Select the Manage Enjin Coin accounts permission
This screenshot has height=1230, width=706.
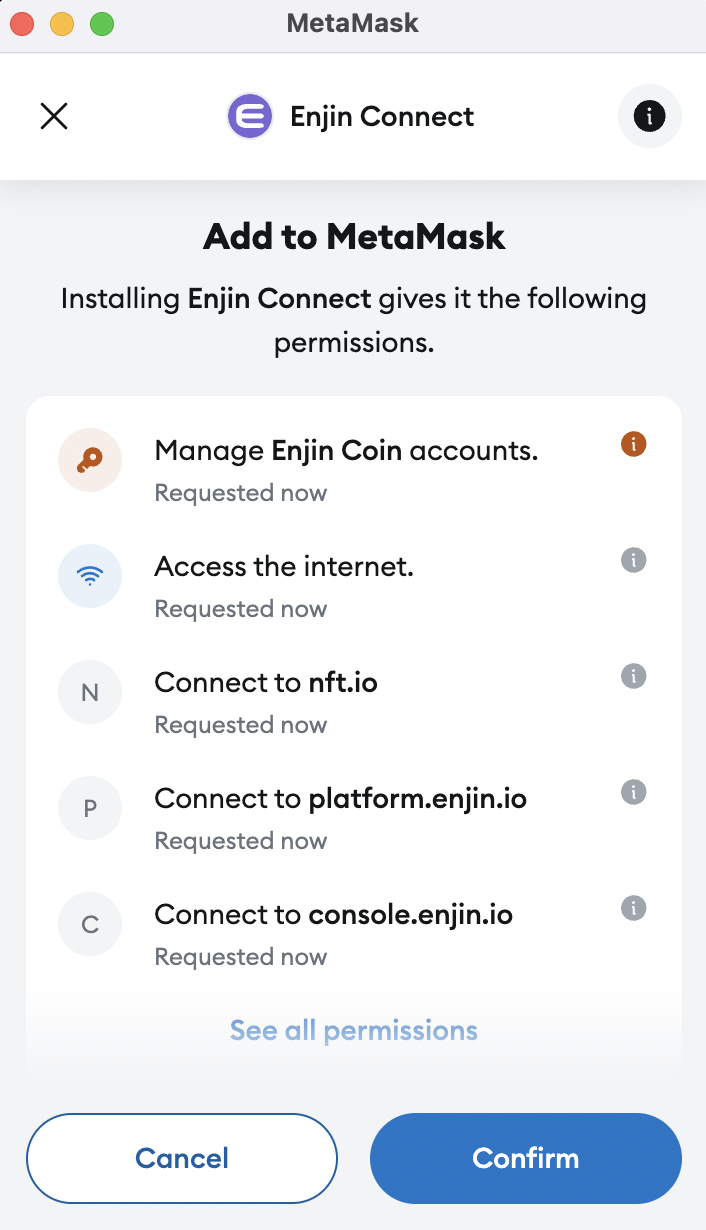click(354, 468)
